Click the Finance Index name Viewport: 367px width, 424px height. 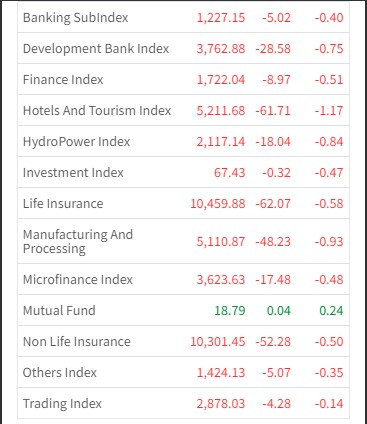click(63, 80)
